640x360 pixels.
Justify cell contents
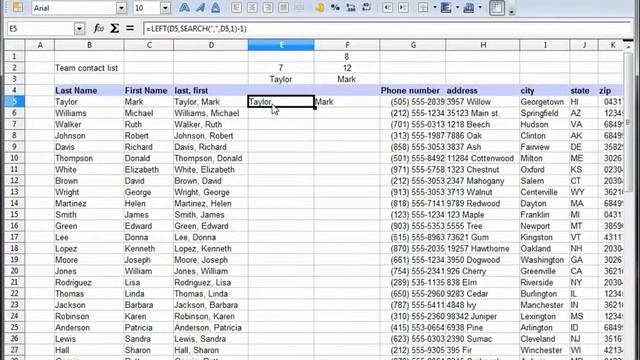(x=284, y=8)
